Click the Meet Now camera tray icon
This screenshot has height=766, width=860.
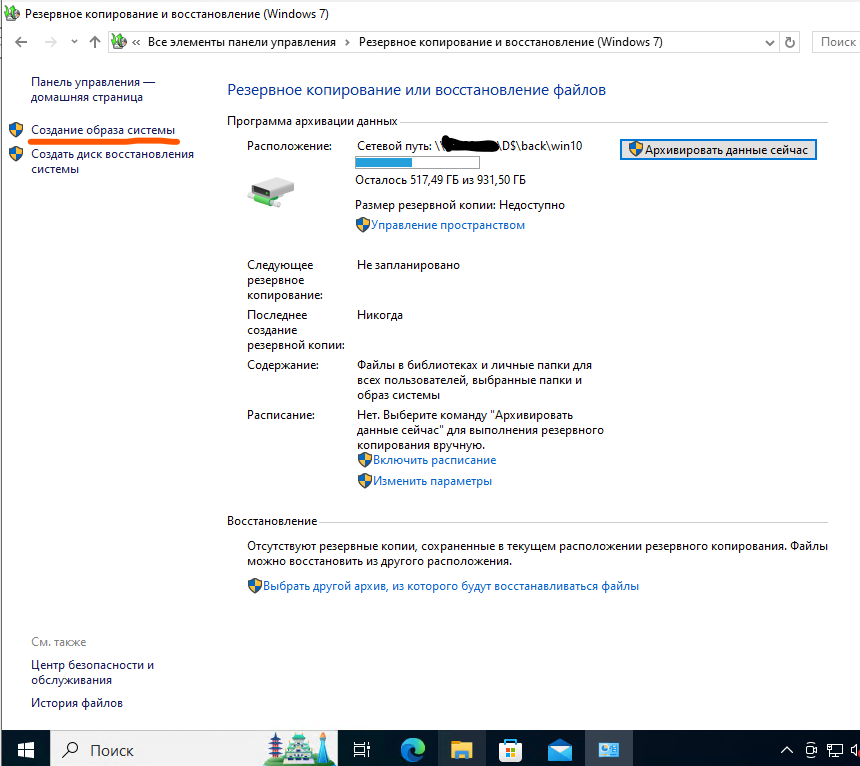[811, 750]
